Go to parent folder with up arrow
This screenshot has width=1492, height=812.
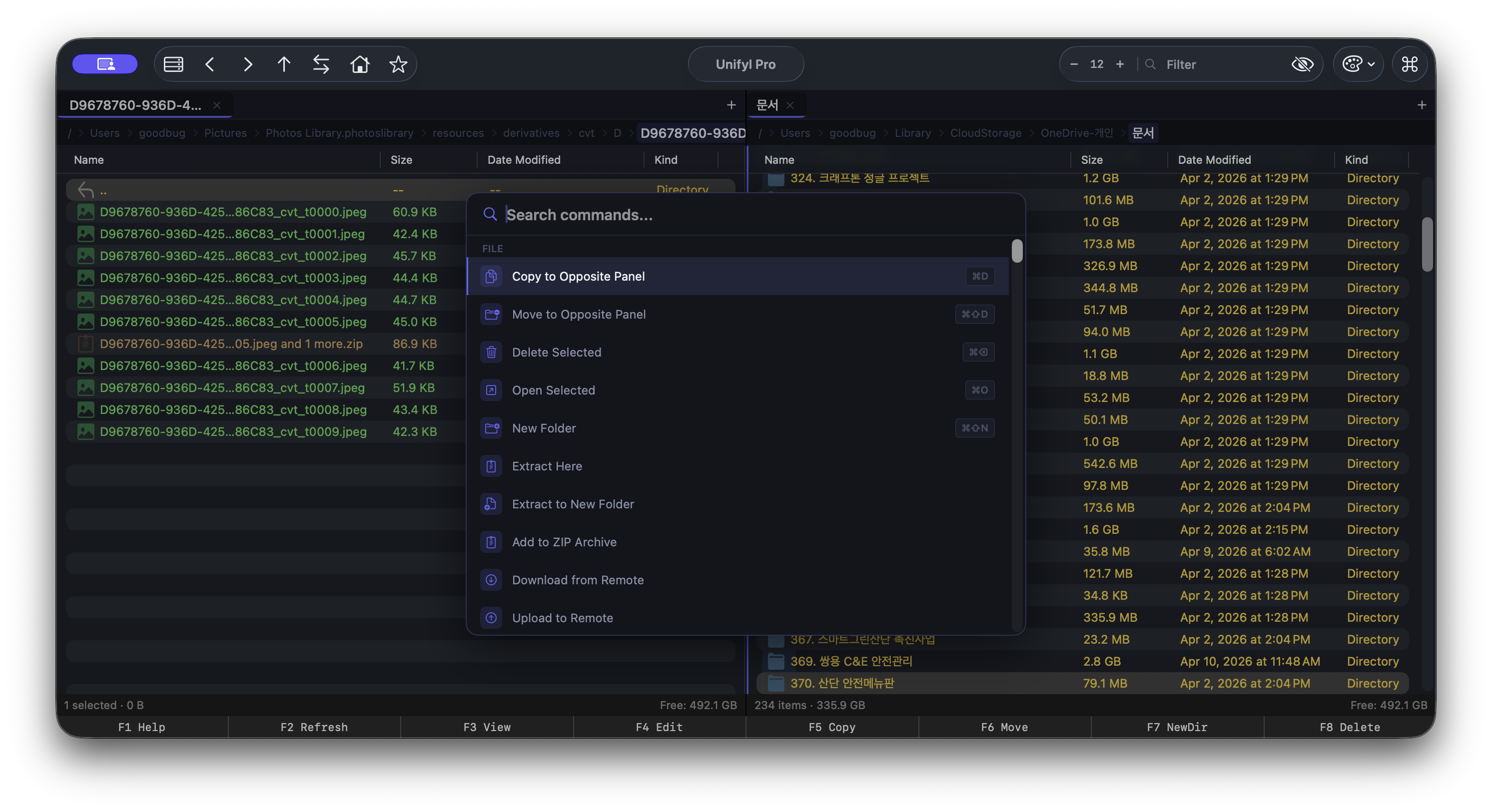pyautogui.click(x=284, y=64)
